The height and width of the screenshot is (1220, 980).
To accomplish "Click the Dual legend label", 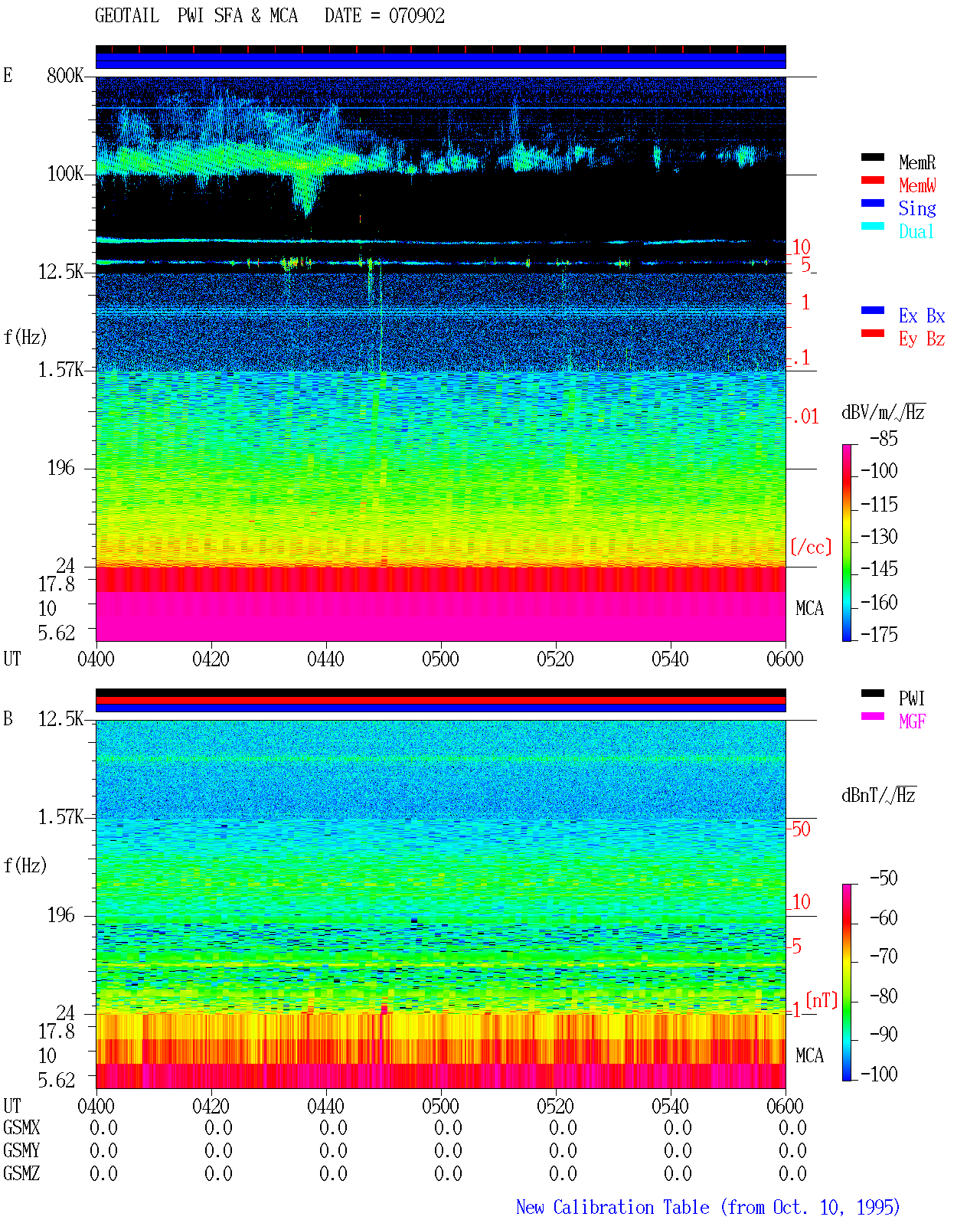I will [x=917, y=231].
